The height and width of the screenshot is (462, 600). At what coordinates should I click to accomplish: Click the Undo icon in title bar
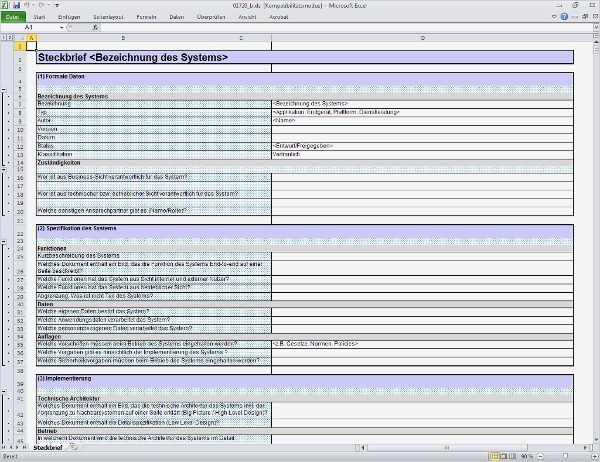pyautogui.click(x=27, y=5)
